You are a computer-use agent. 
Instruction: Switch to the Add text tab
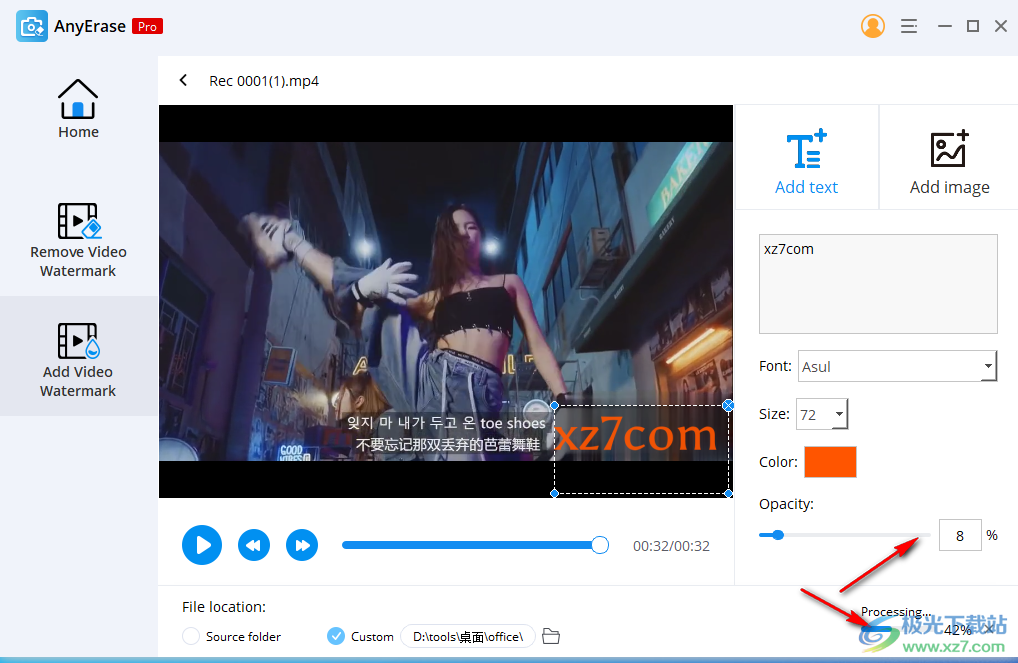[x=806, y=160]
